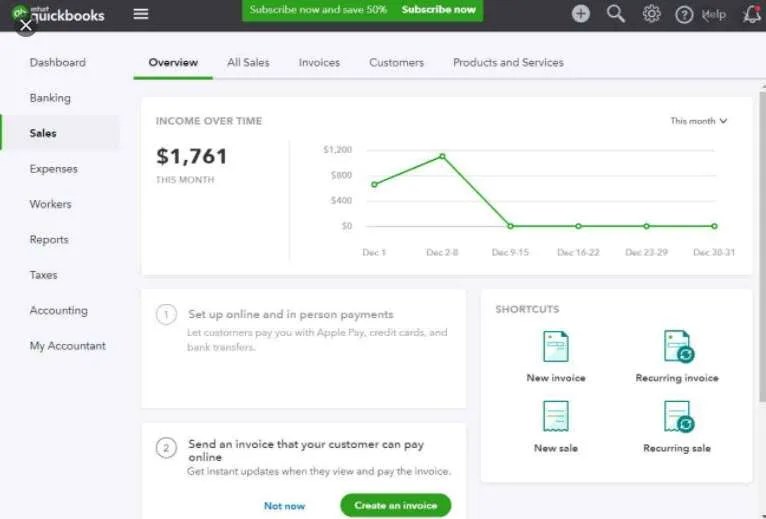
Task: Open Reports in sidebar
Action: pos(49,239)
